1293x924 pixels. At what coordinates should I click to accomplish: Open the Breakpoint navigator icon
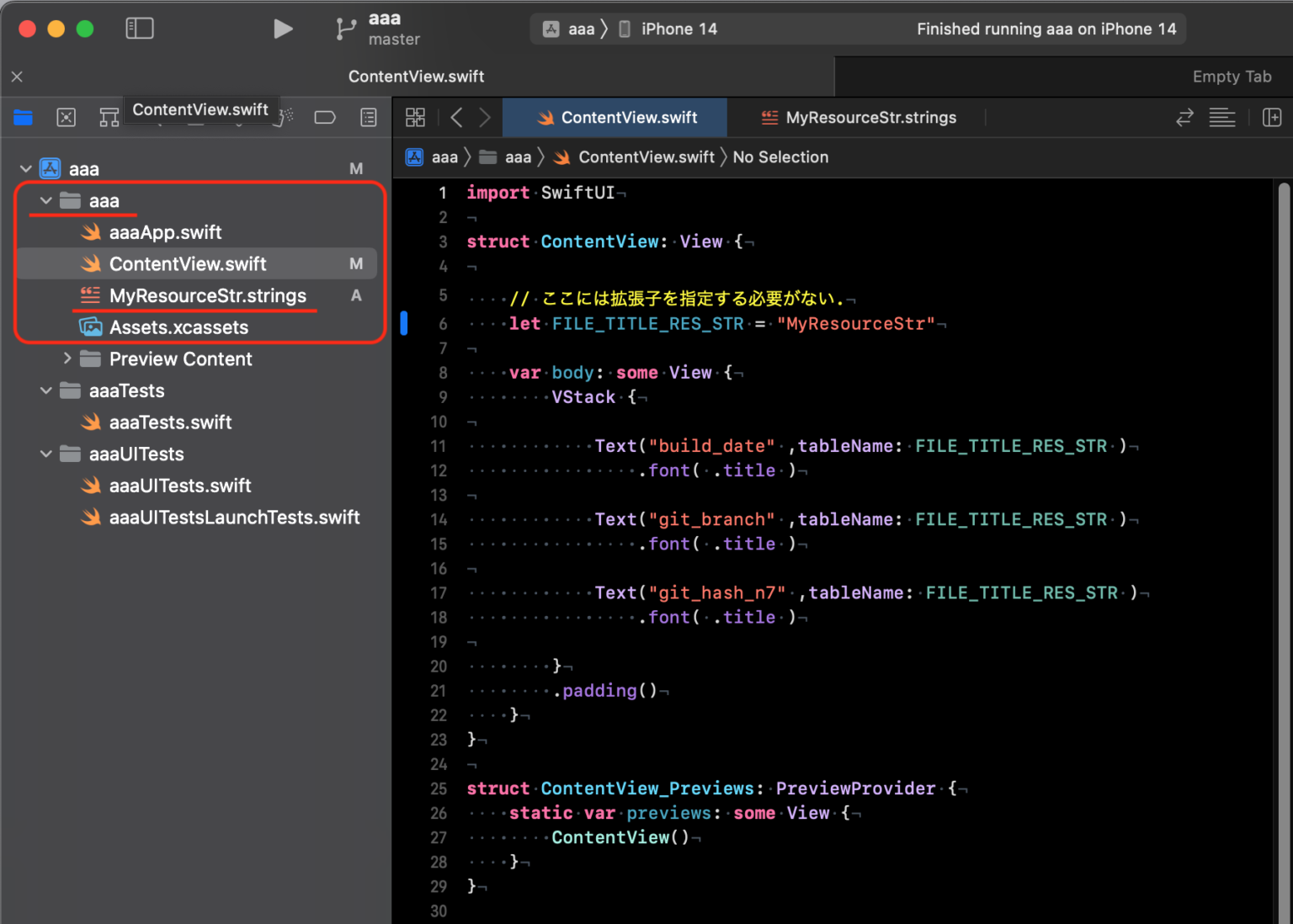[x=325, y=118]
